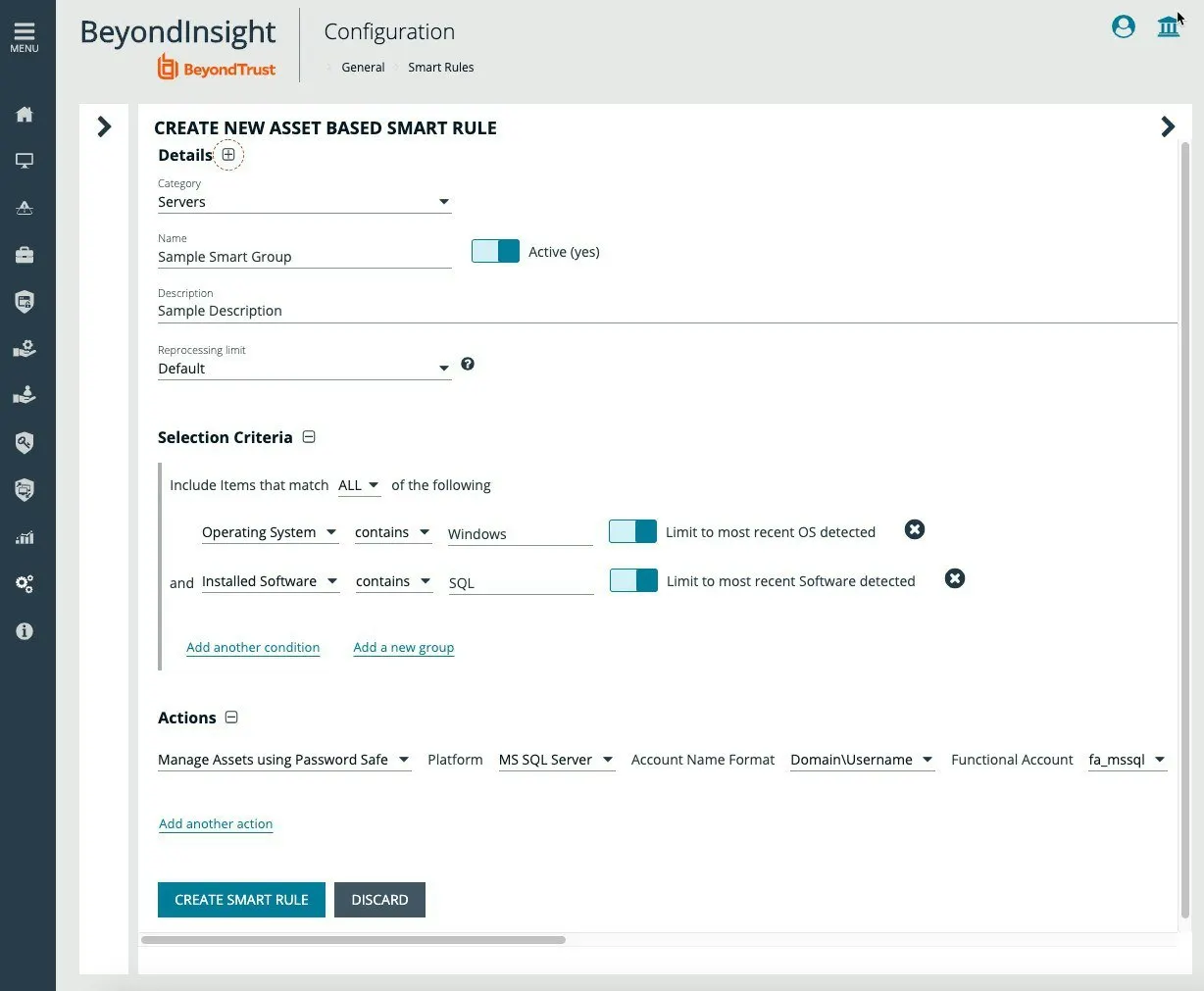Open the user profile account icon
1204x991 pixels.
(1124, 26)
